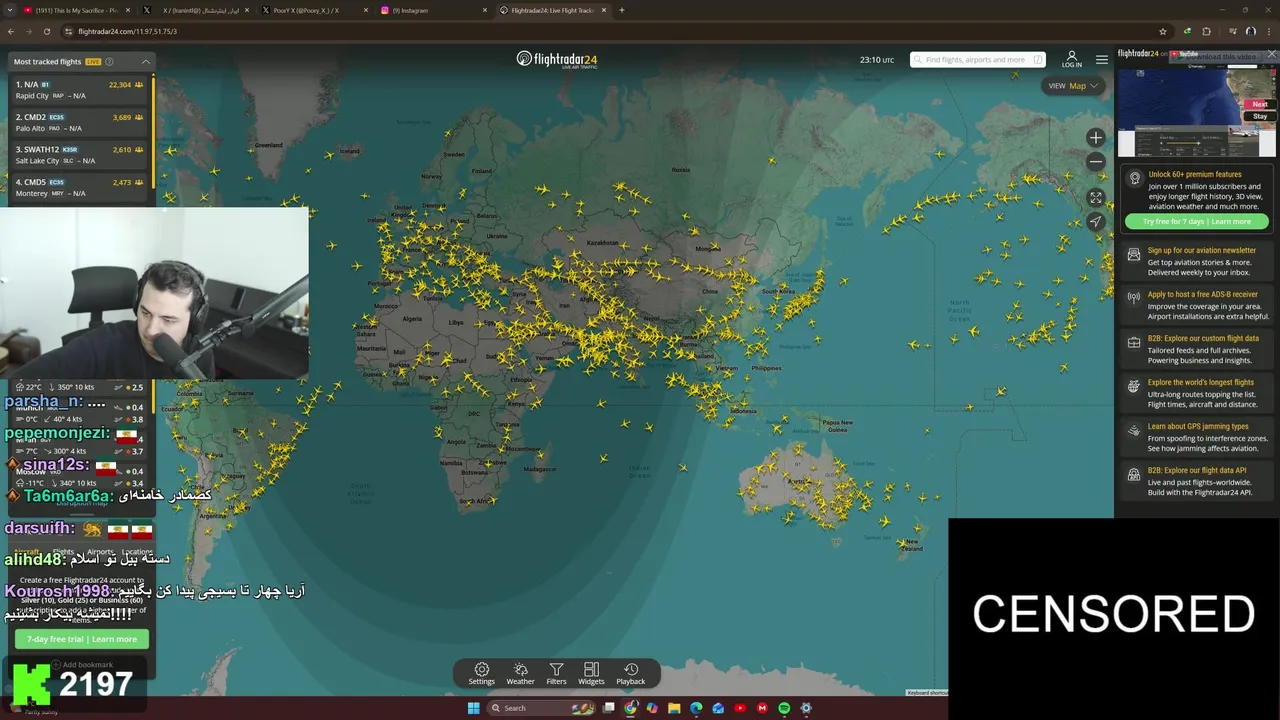This screenshot has height=720, width=1280.
Task: Expand the VIEW Map dropdown
Action: (x=1073, y=86)
